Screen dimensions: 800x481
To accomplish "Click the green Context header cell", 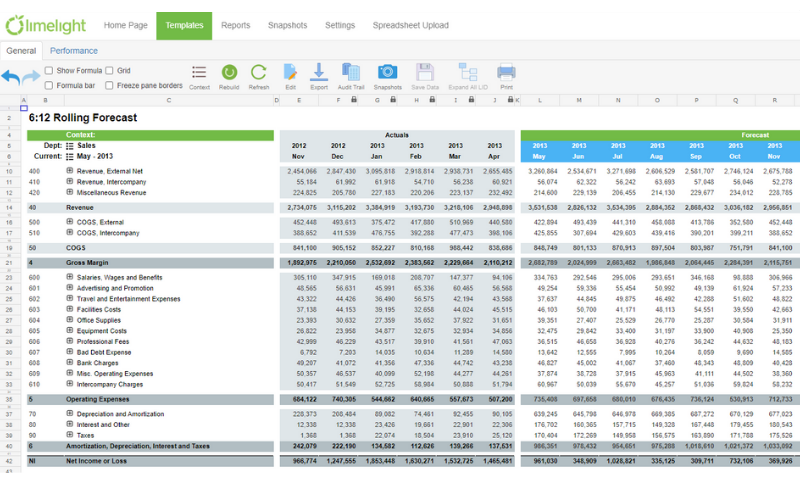I will click(151, 135).
